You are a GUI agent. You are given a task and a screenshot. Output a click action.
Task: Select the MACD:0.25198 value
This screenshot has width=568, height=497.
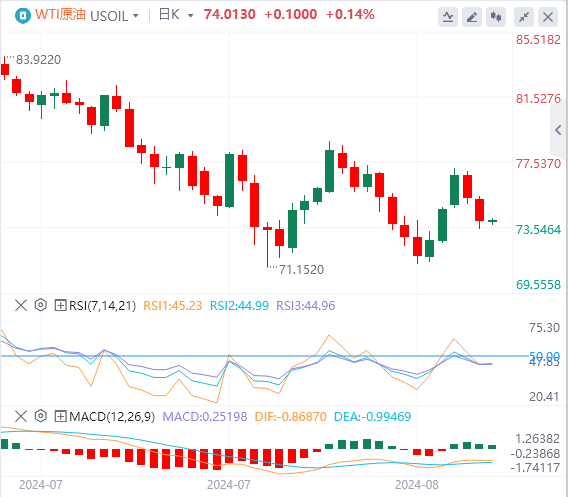[205, 417]
